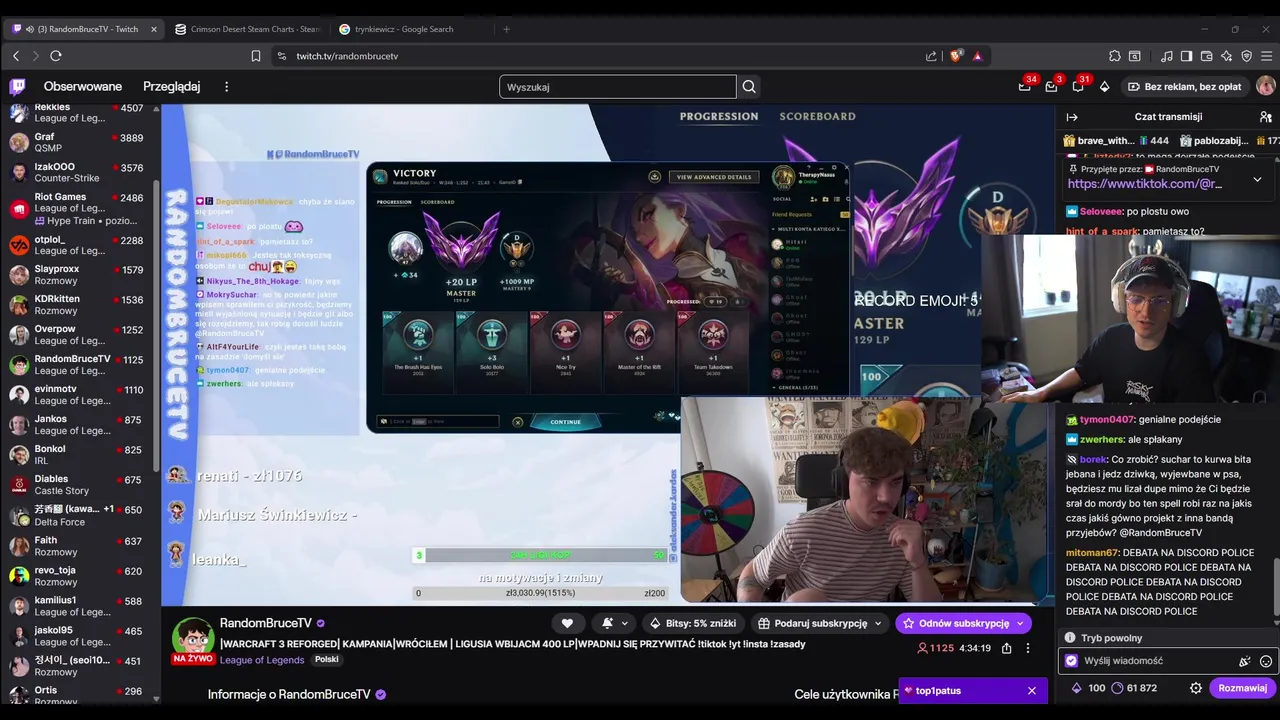This screenshot has width=1280, height=720.
Task: Click League of Legends category link
Action: tap(262, 660)
